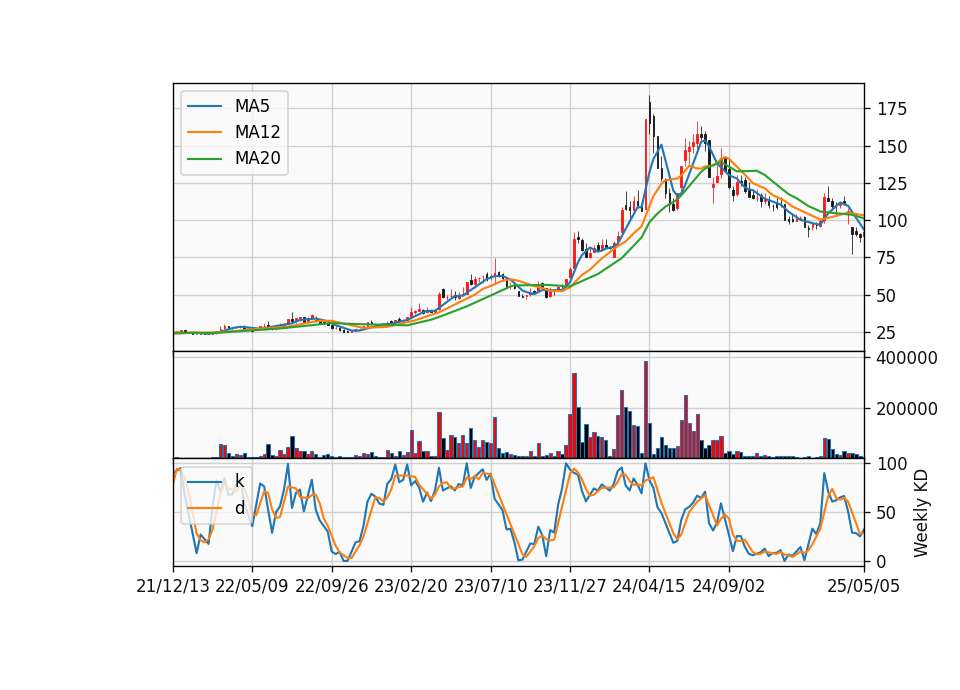Screen dimensions: 960x690
Task: Select the 22/09/26 date tick label
Action: [x=332, y=586]
